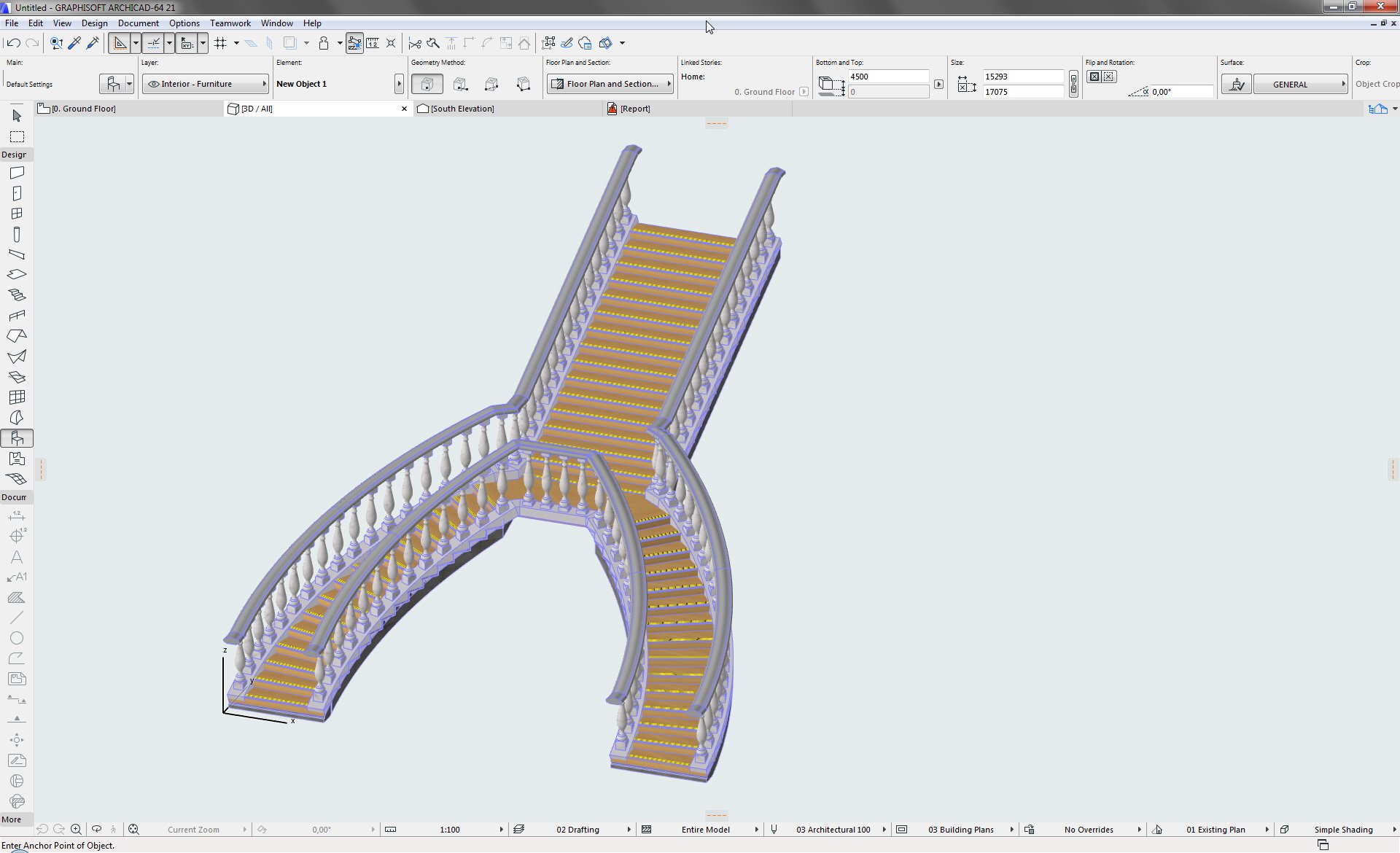Click the top height field showing 4500
1400x853 pixels.
tap(887, 77)
